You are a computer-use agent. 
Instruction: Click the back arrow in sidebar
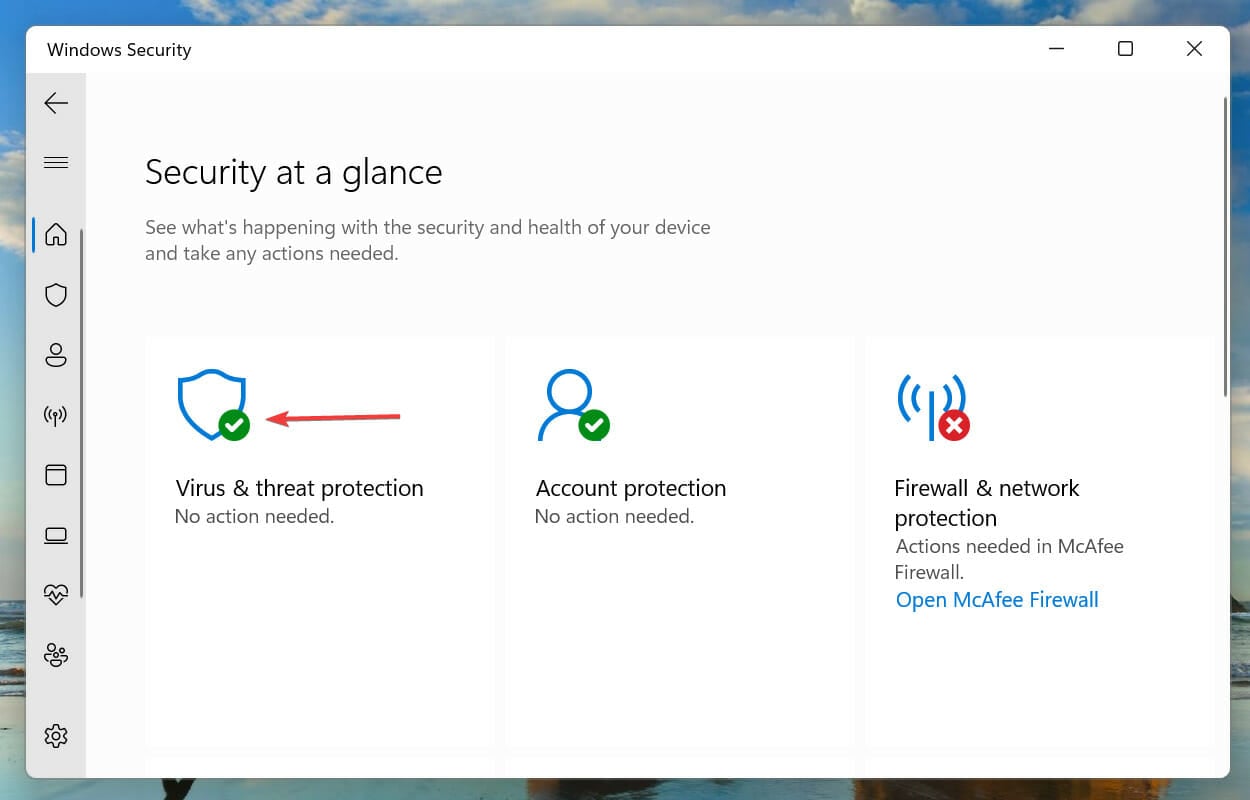(56, 102)
